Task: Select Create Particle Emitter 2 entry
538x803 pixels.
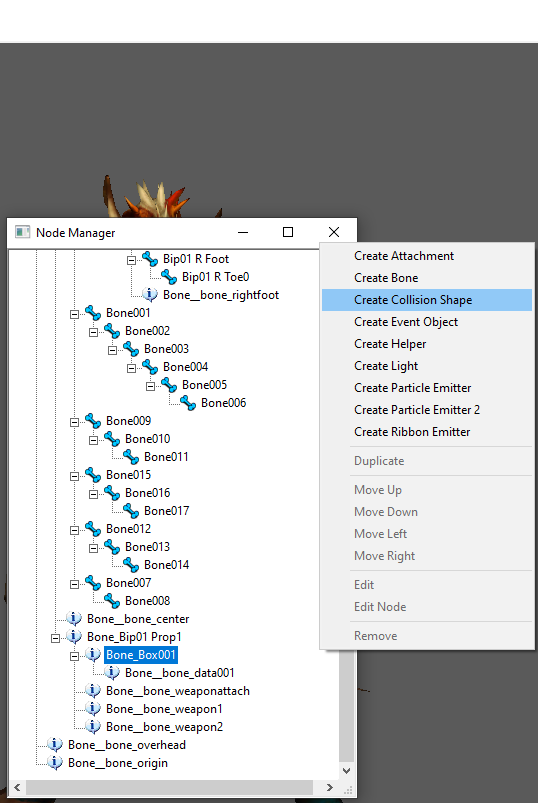Action: [x=427, y=410]
